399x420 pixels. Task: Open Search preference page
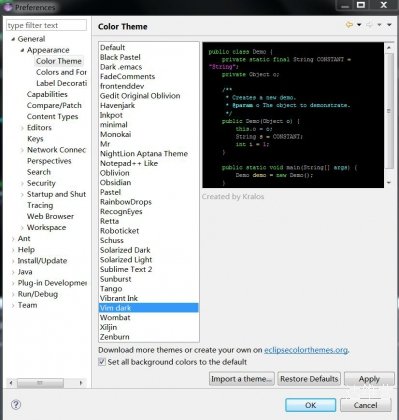click(39, 172)
